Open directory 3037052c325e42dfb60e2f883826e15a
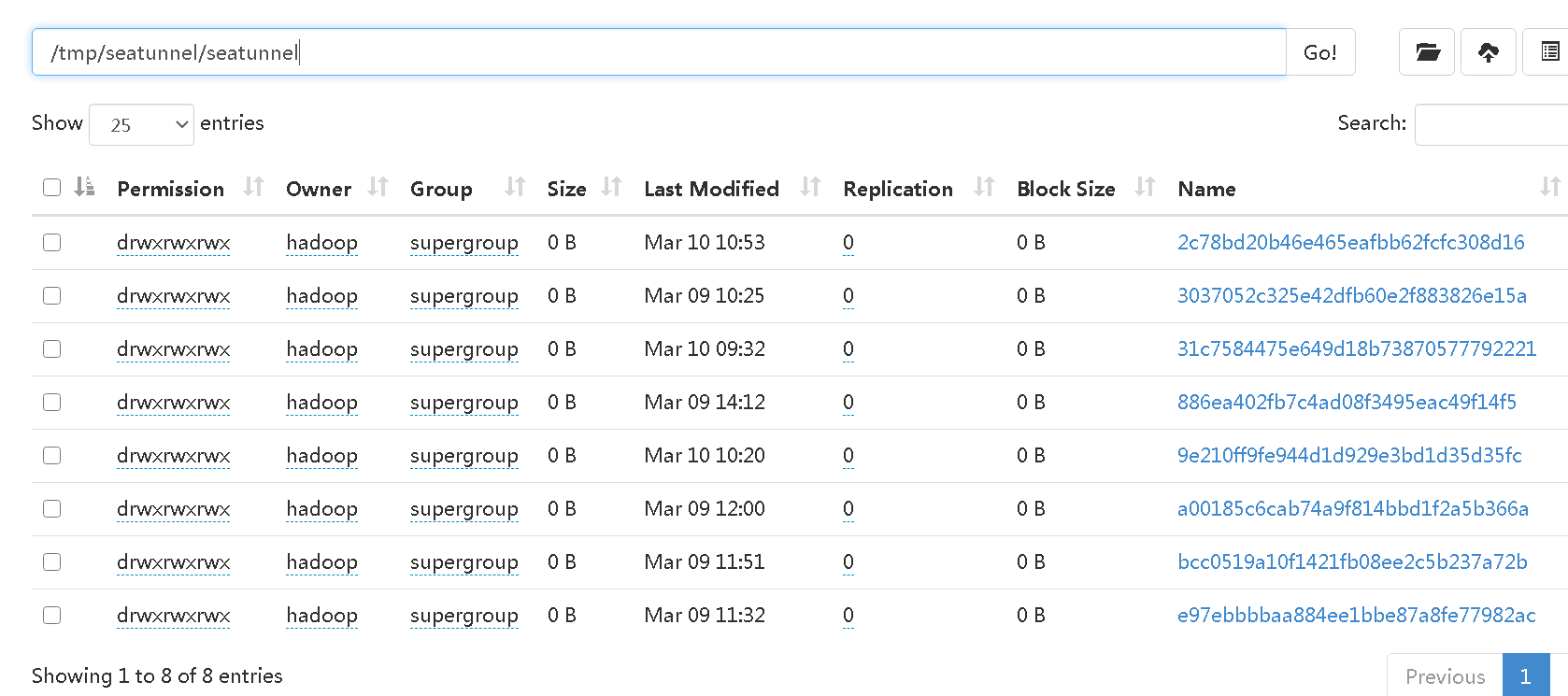 pyautogui.click(x=1352, y=295)
